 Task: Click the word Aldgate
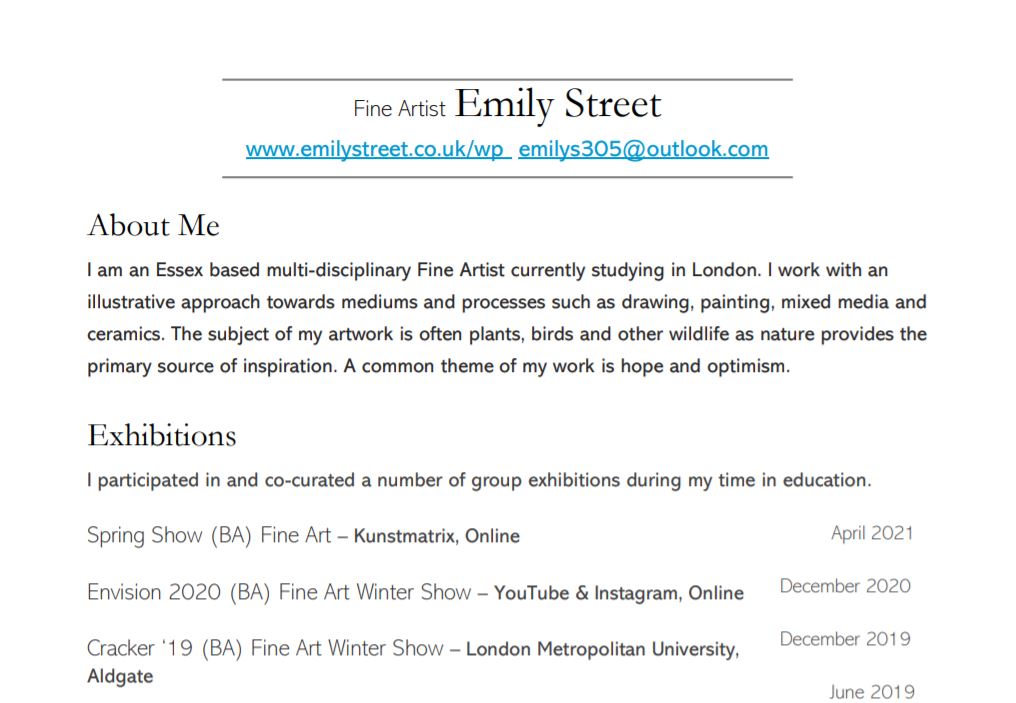pos(121,676)
